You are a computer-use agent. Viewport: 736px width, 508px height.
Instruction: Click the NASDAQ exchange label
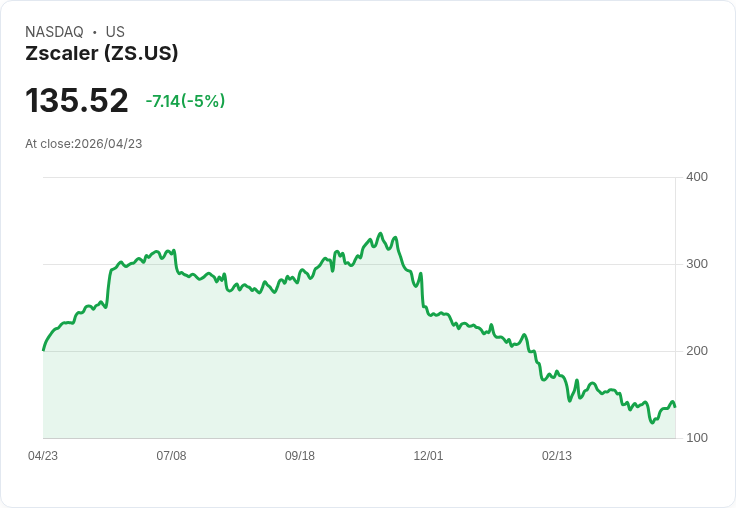coord(54,32)
